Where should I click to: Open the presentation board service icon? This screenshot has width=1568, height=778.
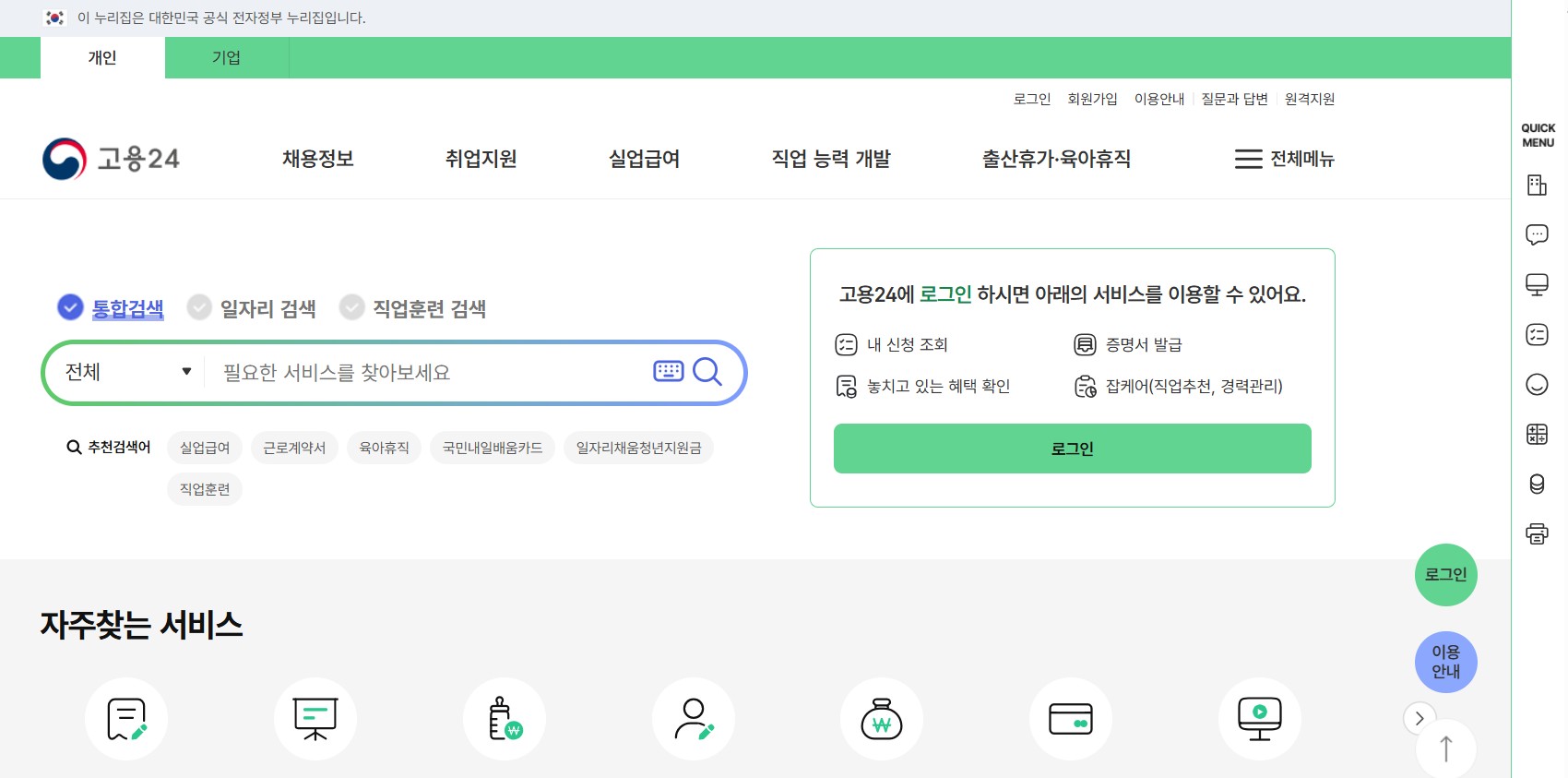coord(315,719)
